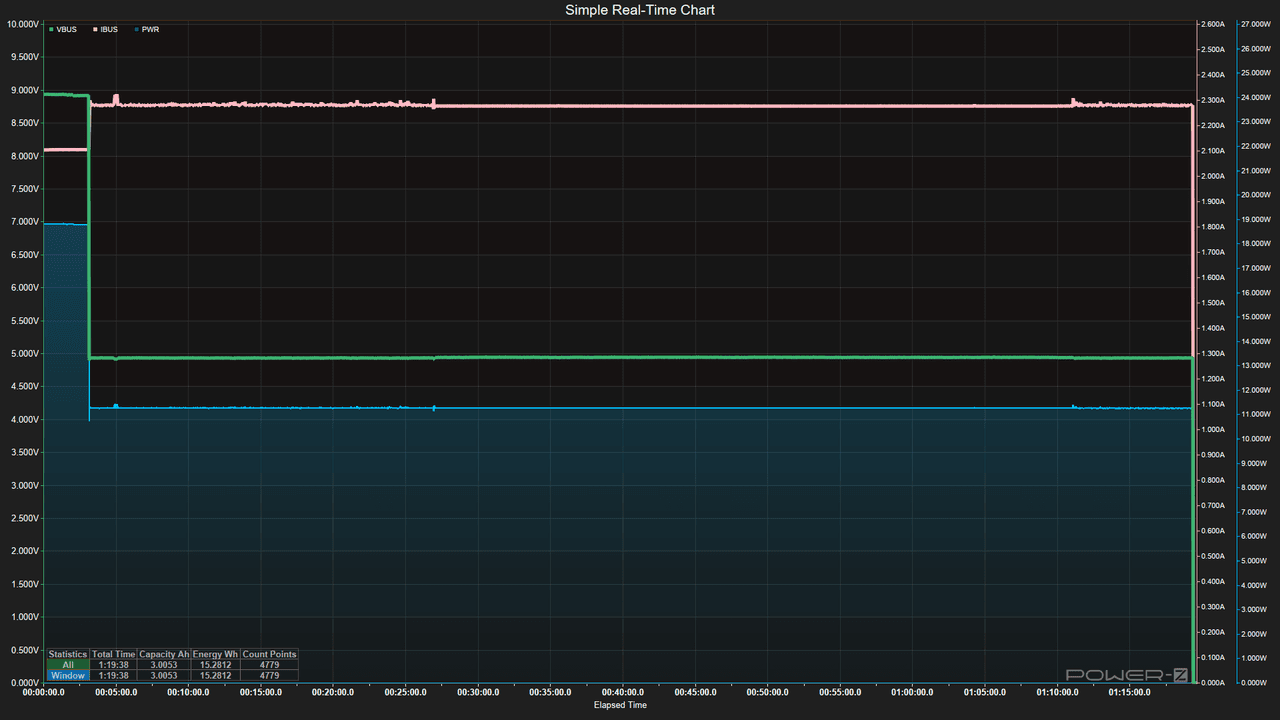Click the 00:50:00.0 time axis label
The image size is (1280, 720).
click(768, 692)
